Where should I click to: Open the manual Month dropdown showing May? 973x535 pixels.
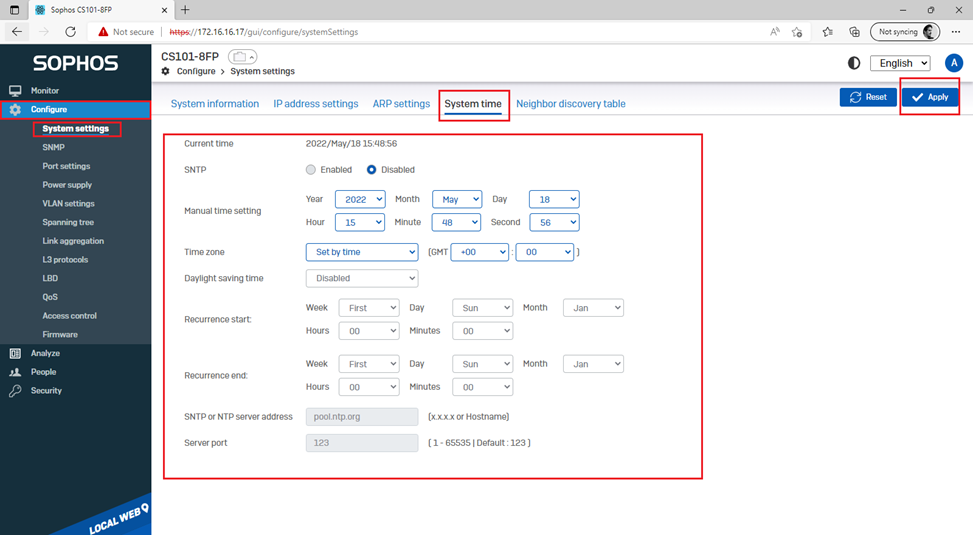(x=456, y=199)
